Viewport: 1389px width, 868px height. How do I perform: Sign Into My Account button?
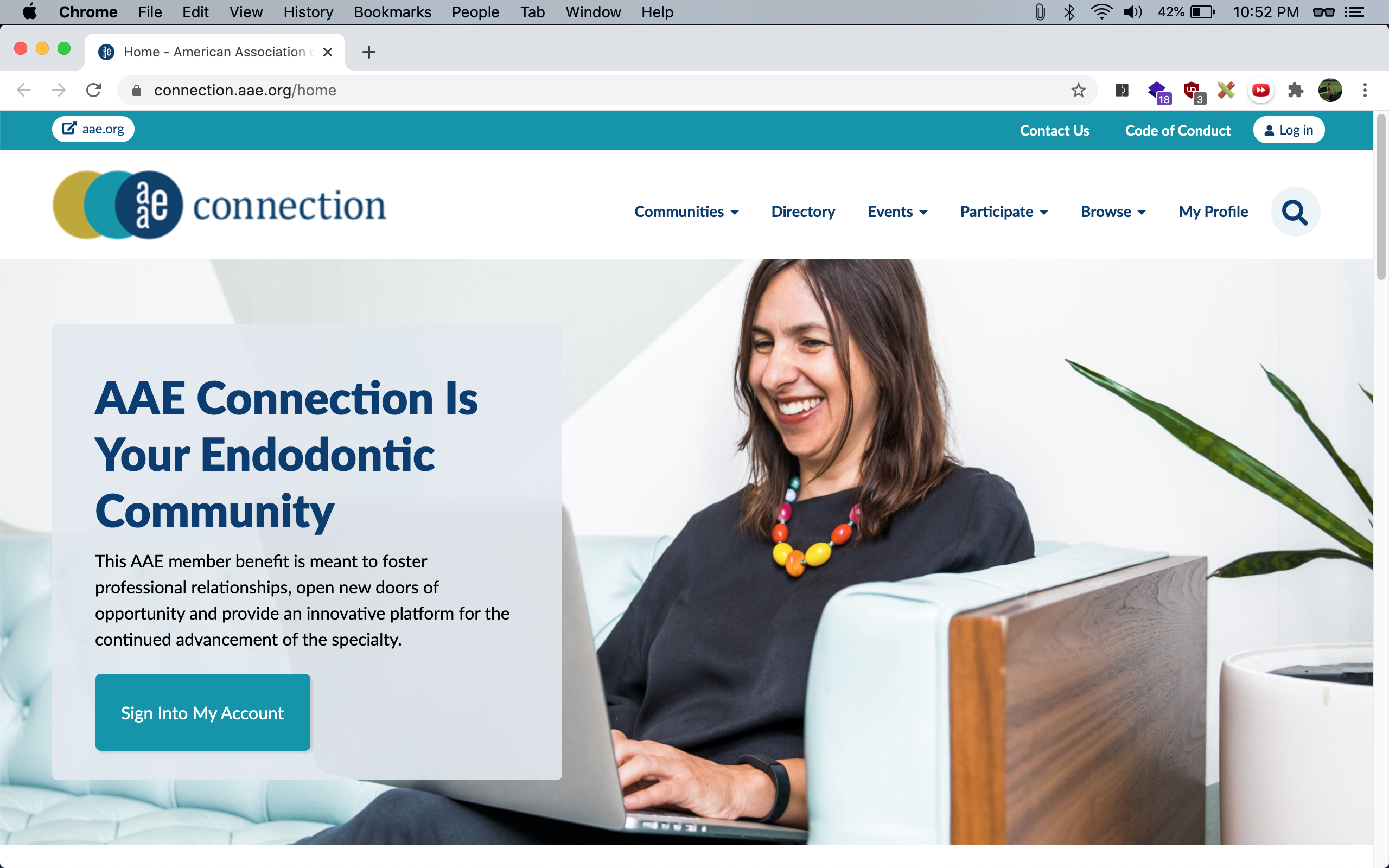point(202,712)
